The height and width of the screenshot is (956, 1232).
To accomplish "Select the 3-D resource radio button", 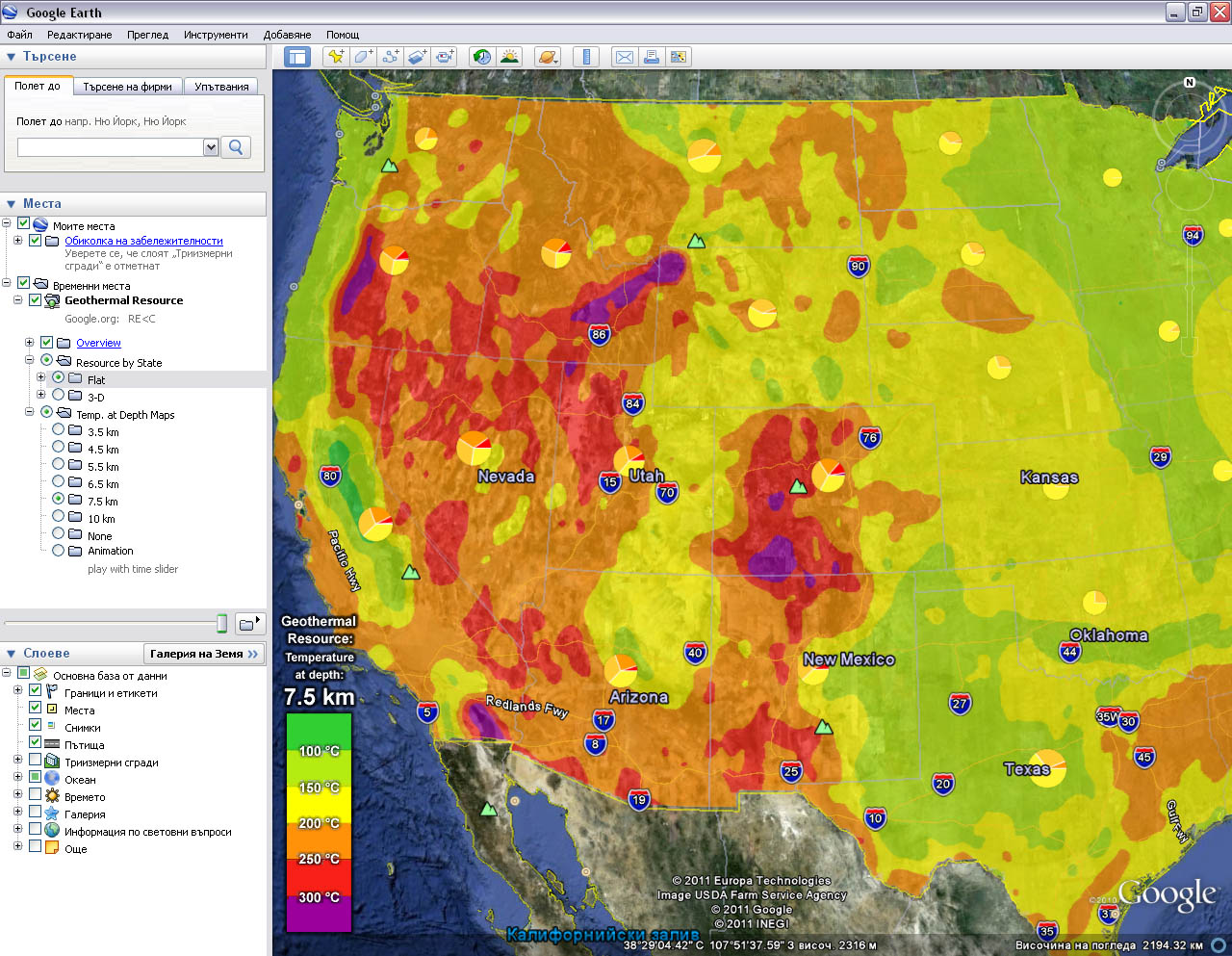I will coord(59,395).
